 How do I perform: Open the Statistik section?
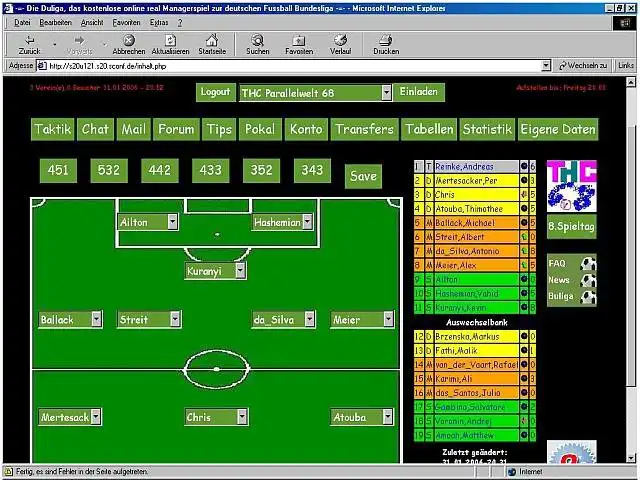point(487,129)
